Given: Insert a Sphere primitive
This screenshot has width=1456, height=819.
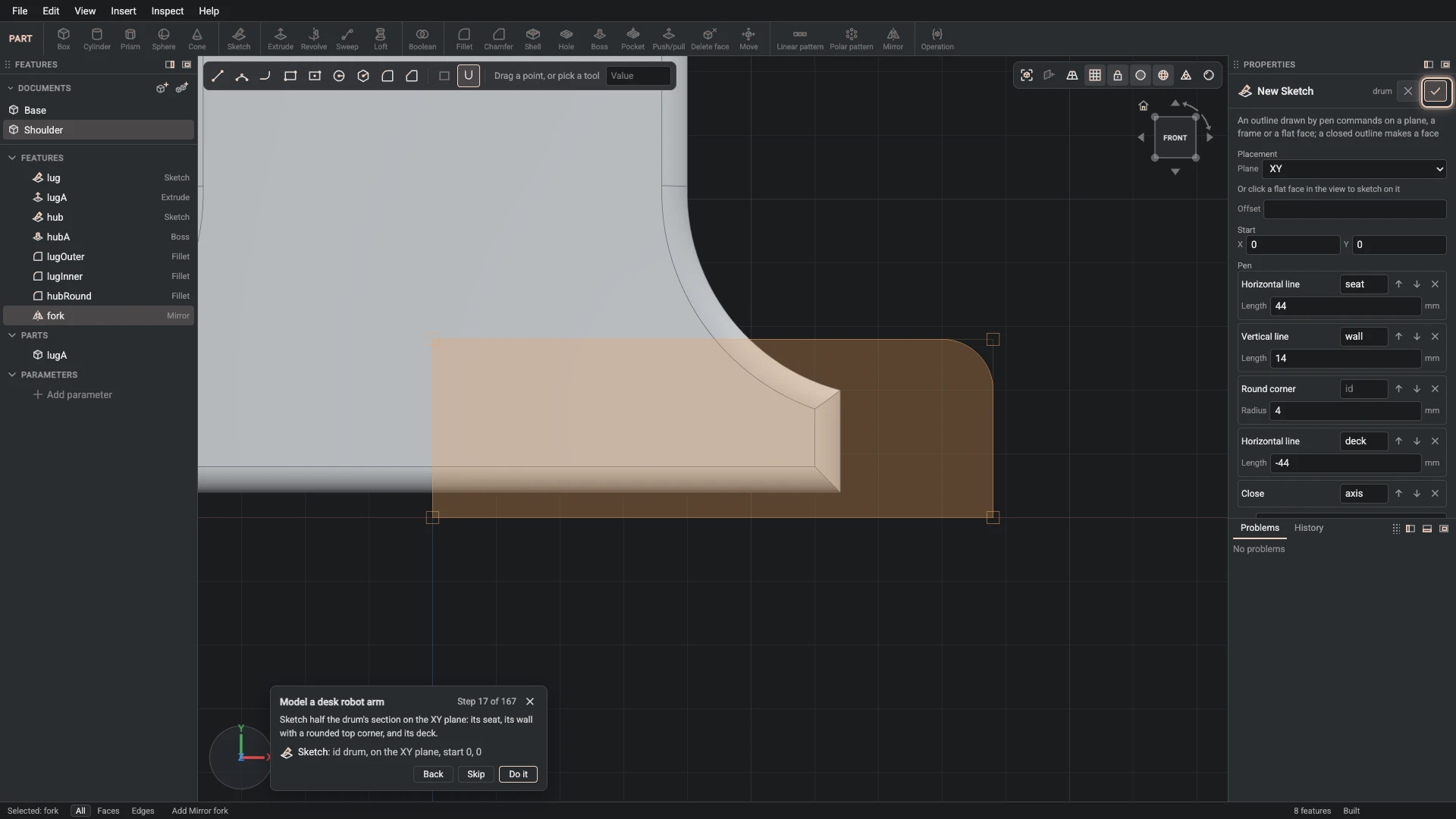Looking at the screenshot, I should [x=163, y=39].
